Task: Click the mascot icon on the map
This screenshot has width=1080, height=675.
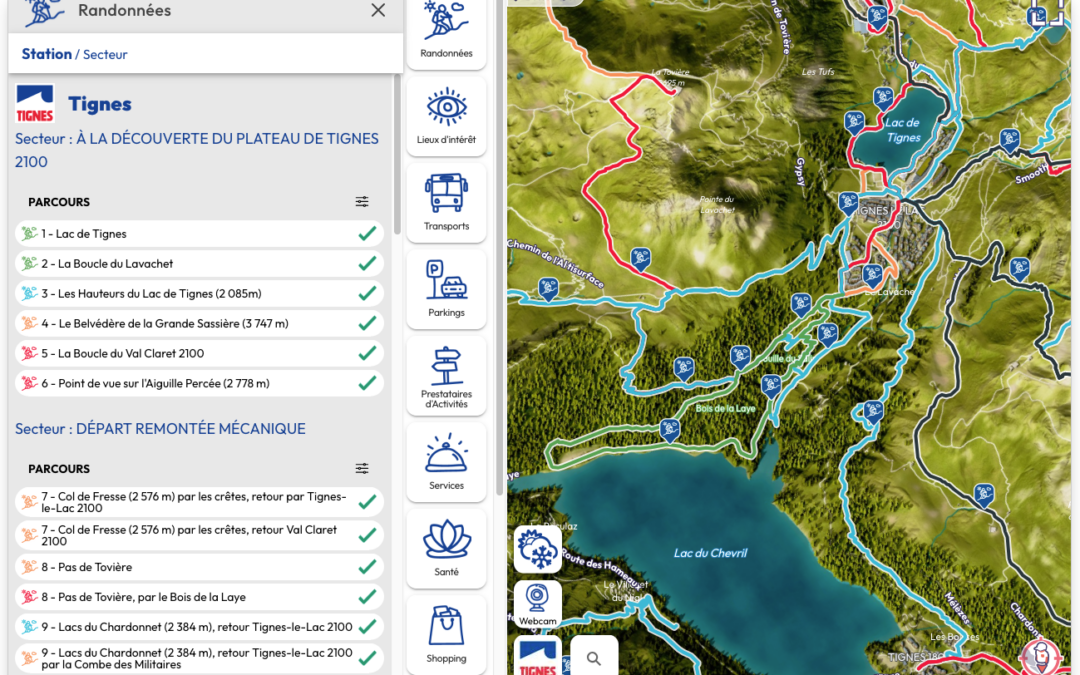Action: (x=1041, y=657)
